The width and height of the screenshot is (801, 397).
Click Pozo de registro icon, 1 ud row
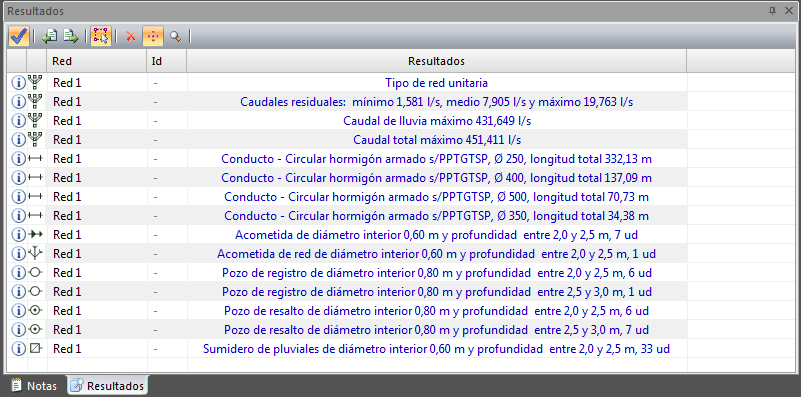36,291
